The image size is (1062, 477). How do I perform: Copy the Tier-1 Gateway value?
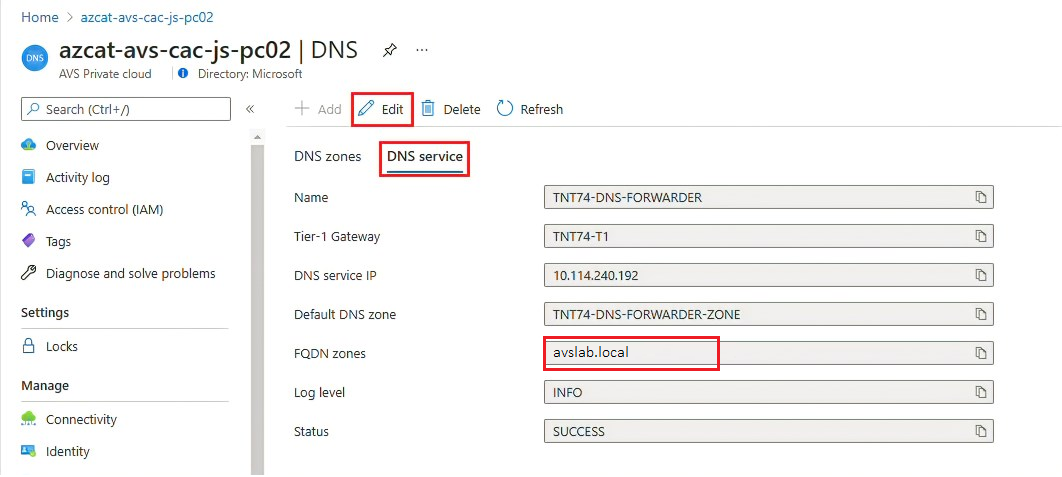coord(980,236)
